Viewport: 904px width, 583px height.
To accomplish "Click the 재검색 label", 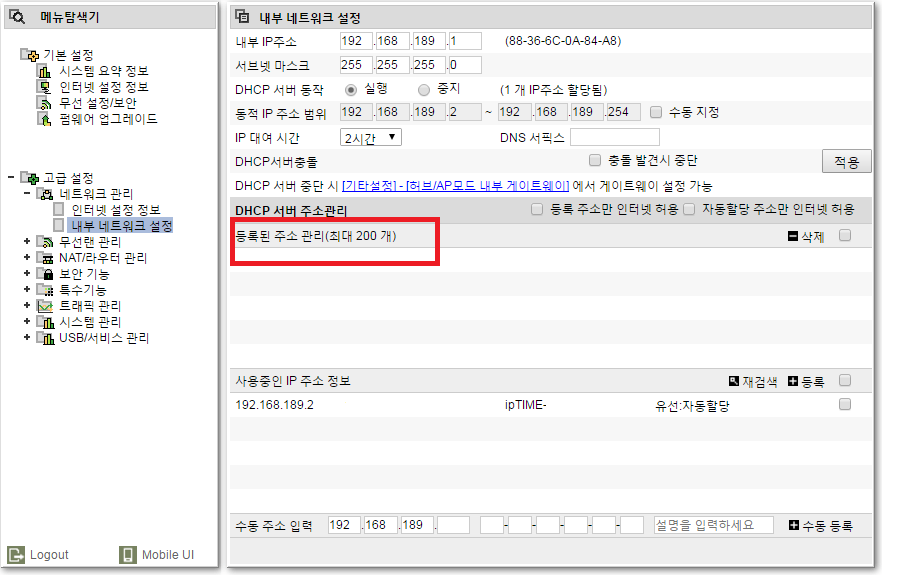I will (760, 382).
